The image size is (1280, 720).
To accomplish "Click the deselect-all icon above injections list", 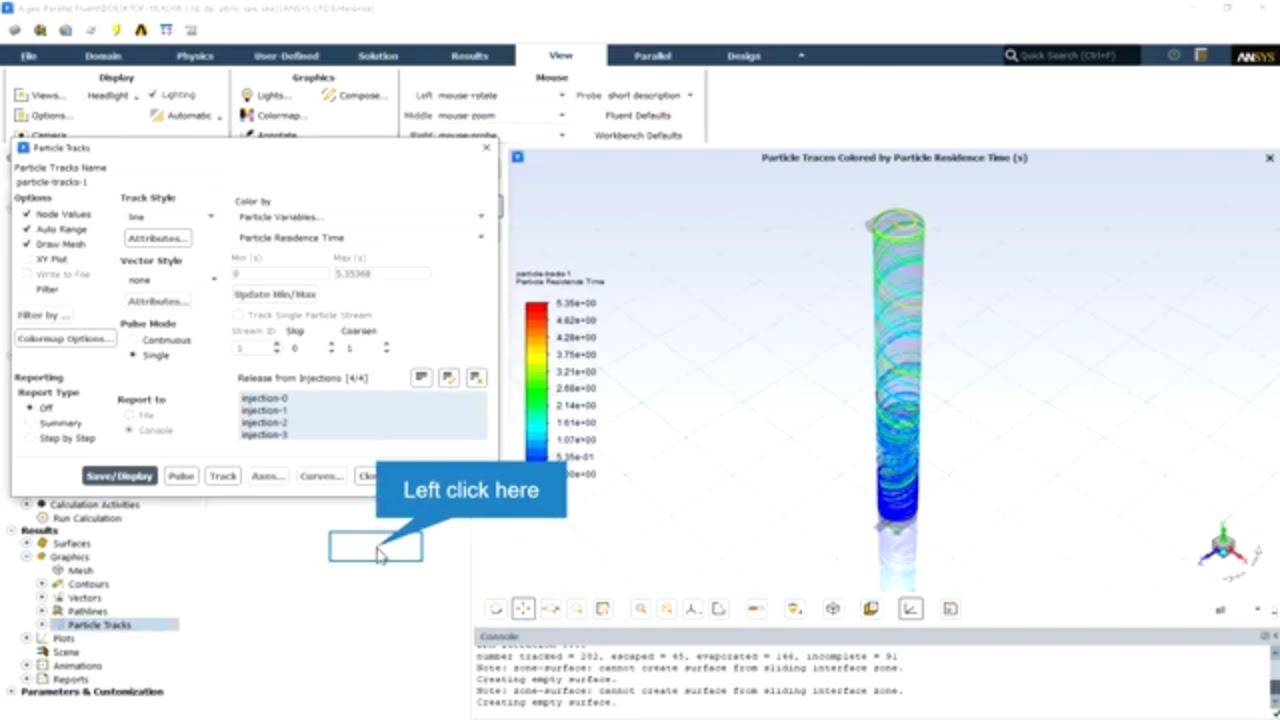I will click(x=477, y=377).
